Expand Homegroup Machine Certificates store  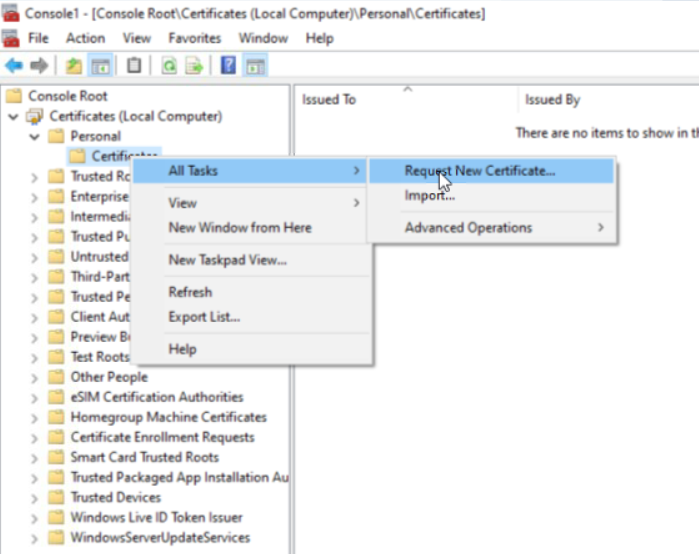coord(34,418)
